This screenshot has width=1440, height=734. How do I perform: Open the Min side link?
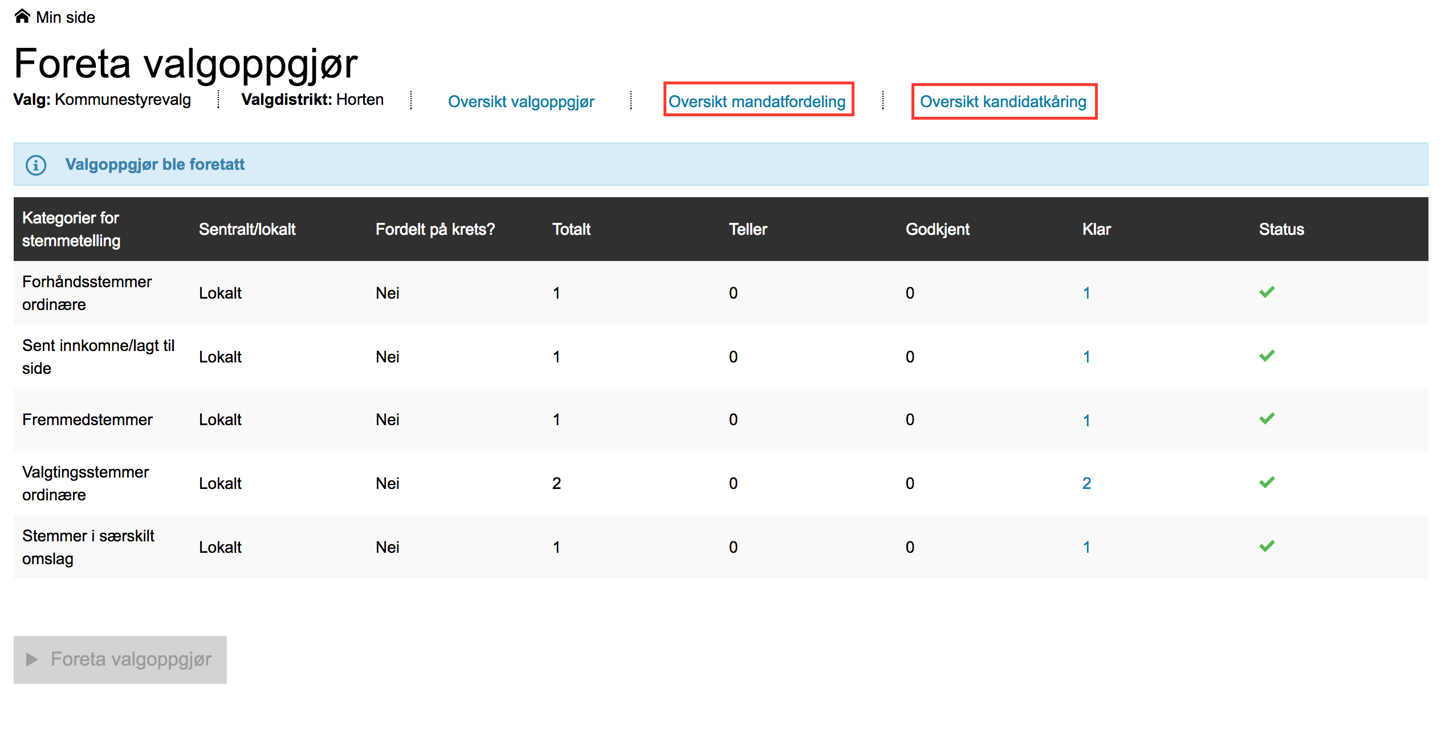(x=65, y=17)
